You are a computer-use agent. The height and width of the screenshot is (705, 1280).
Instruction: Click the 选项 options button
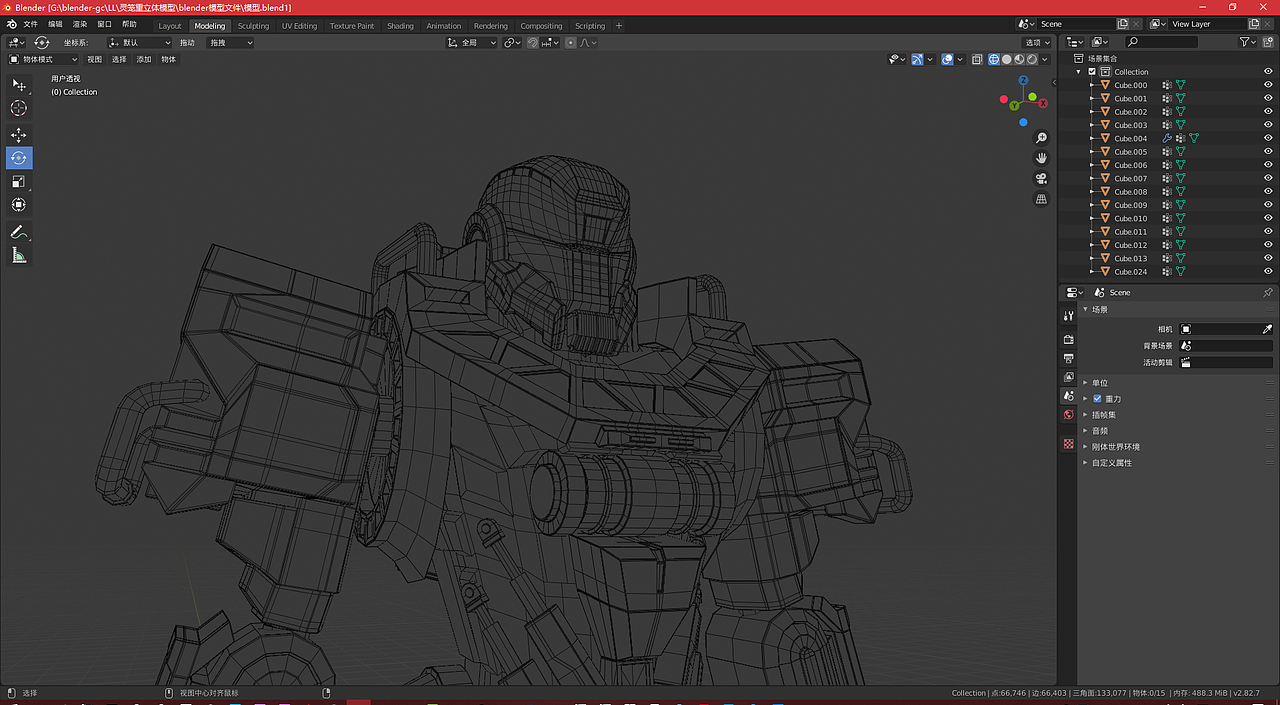1035,42
